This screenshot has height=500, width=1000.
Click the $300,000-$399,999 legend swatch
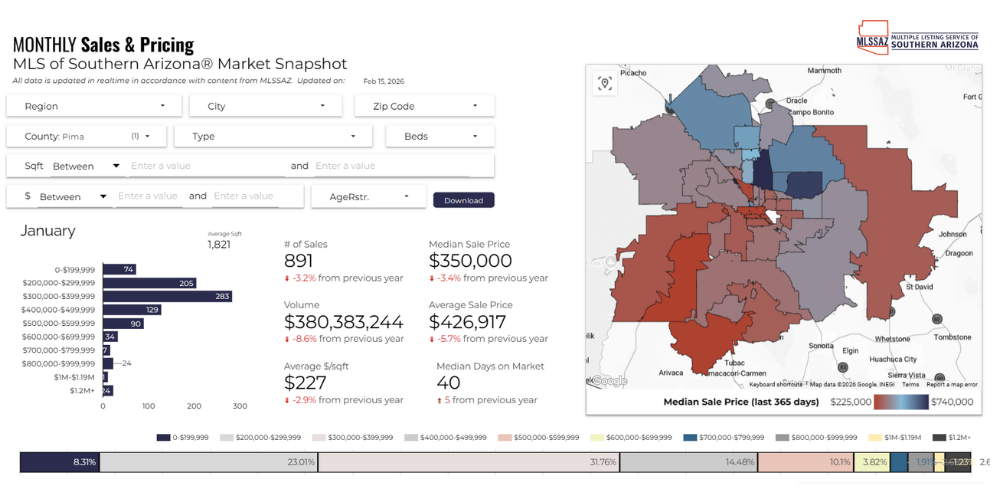pos(318,438)
